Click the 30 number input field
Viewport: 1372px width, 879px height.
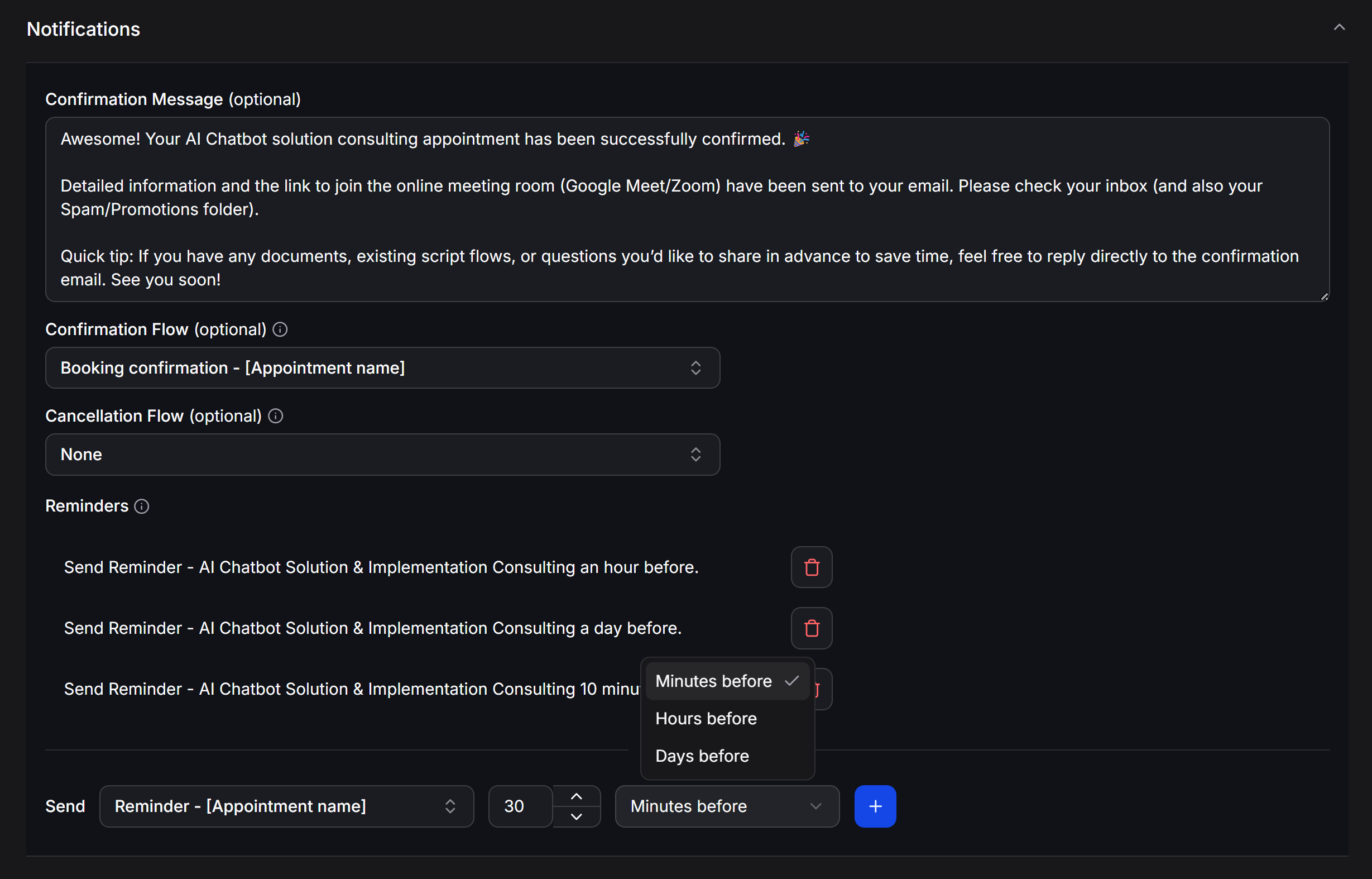pos(520,806)
